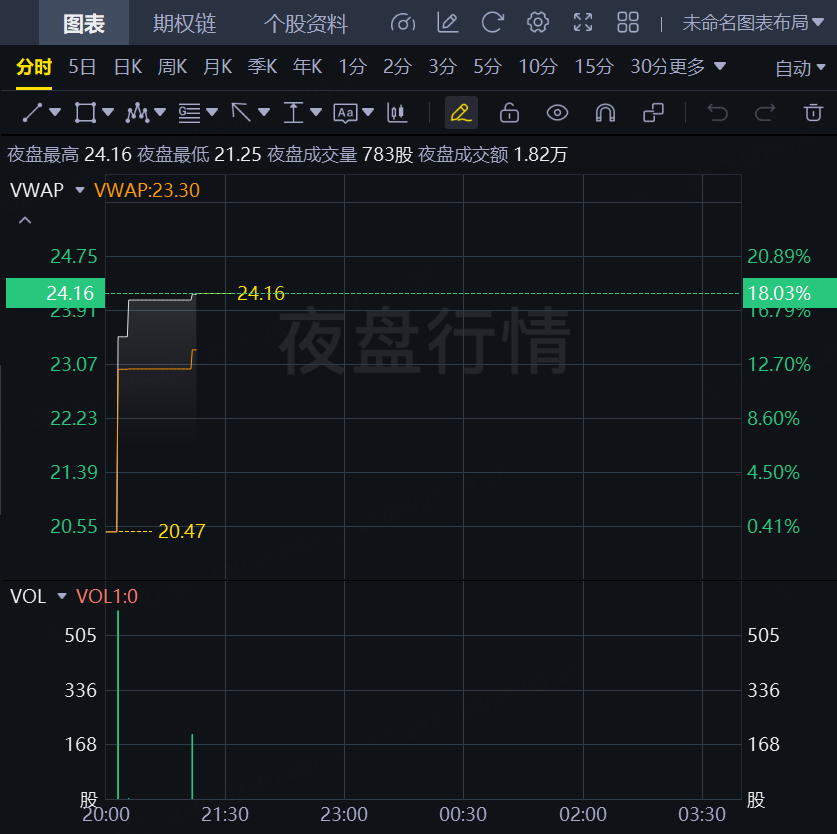Click the trash delete drawings icon
837x834 pixels.
coord(813,113)
